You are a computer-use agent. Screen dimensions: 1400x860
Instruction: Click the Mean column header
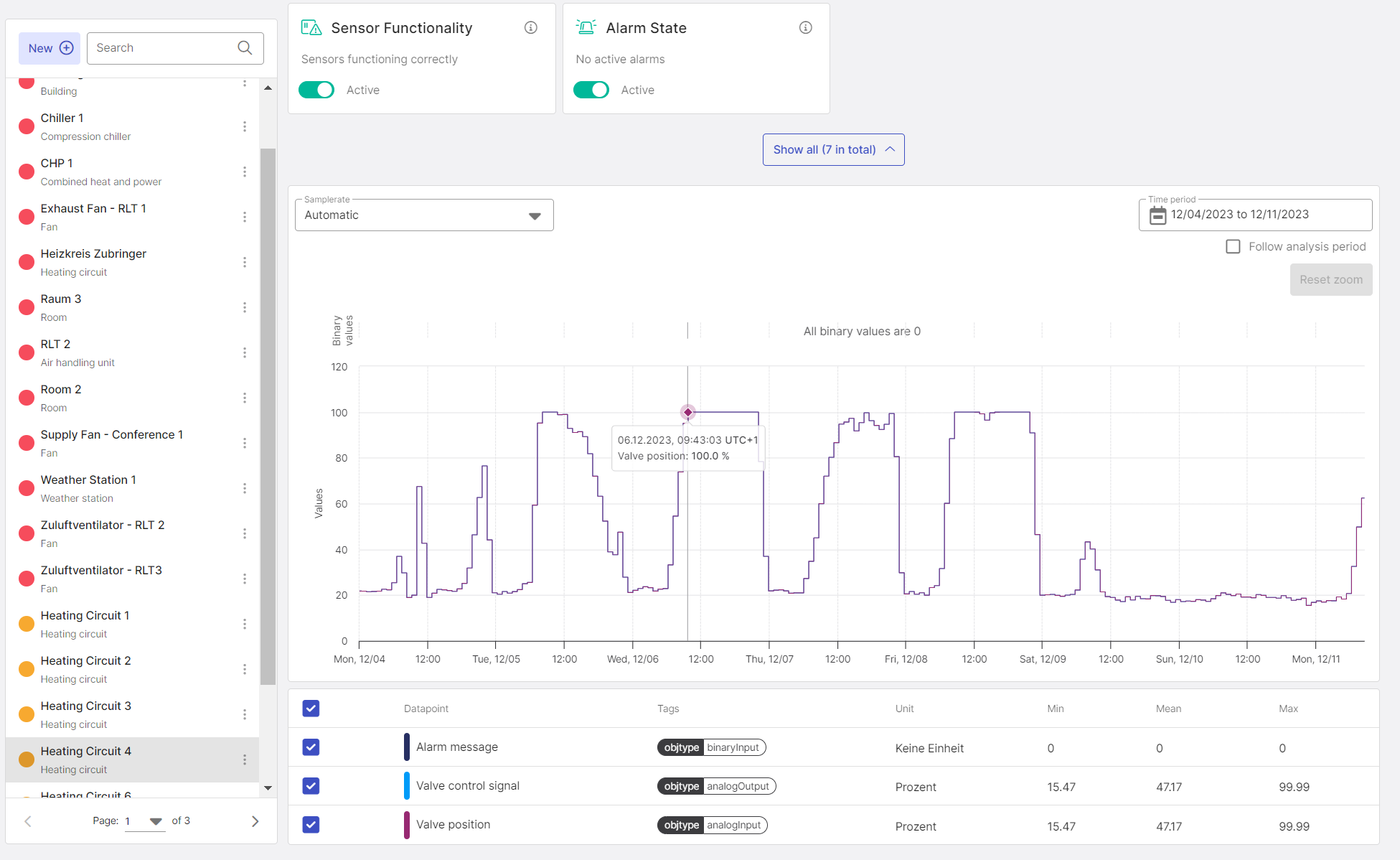pos(1168,709)
